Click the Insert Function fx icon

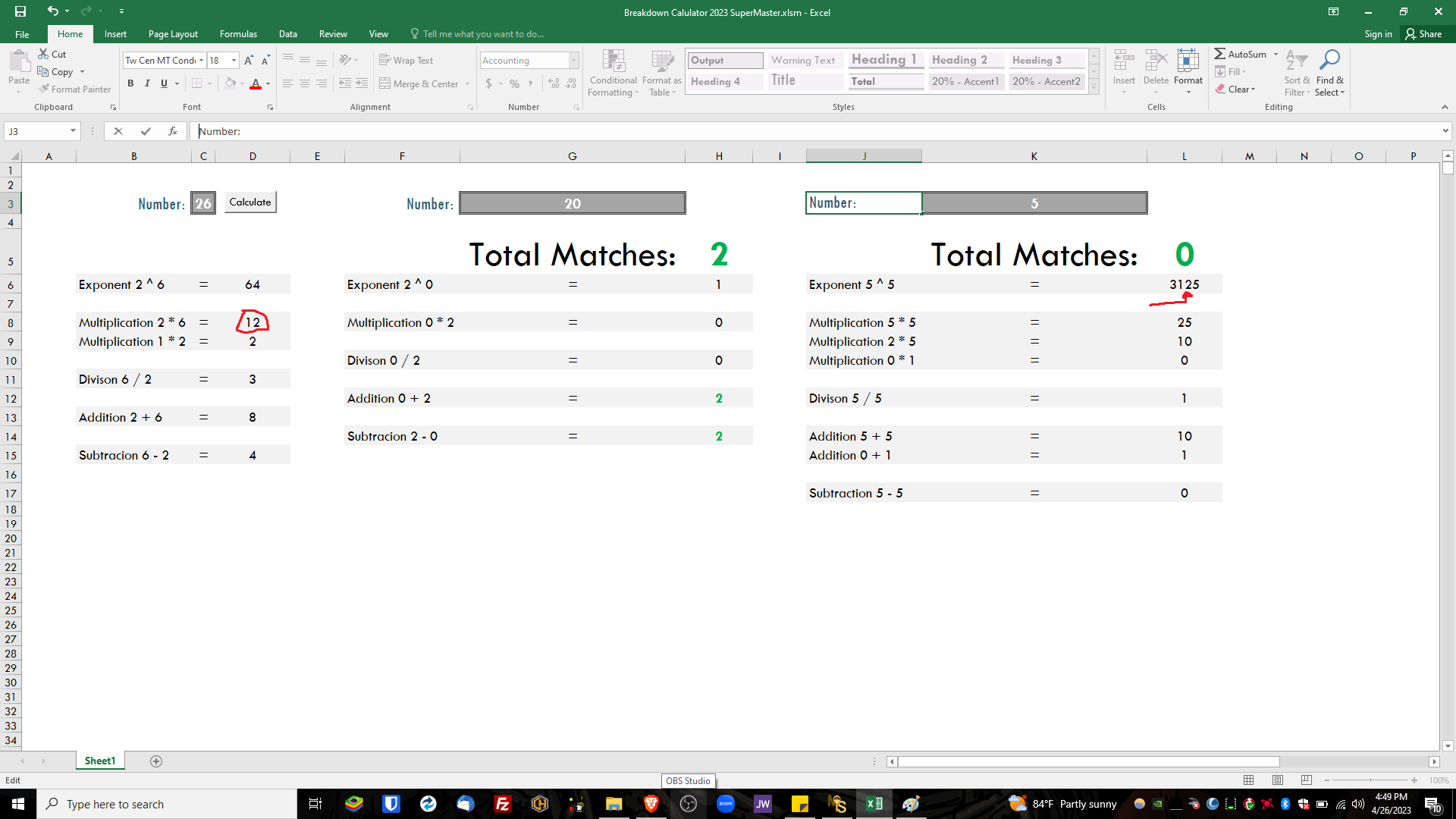click(173, 131)
